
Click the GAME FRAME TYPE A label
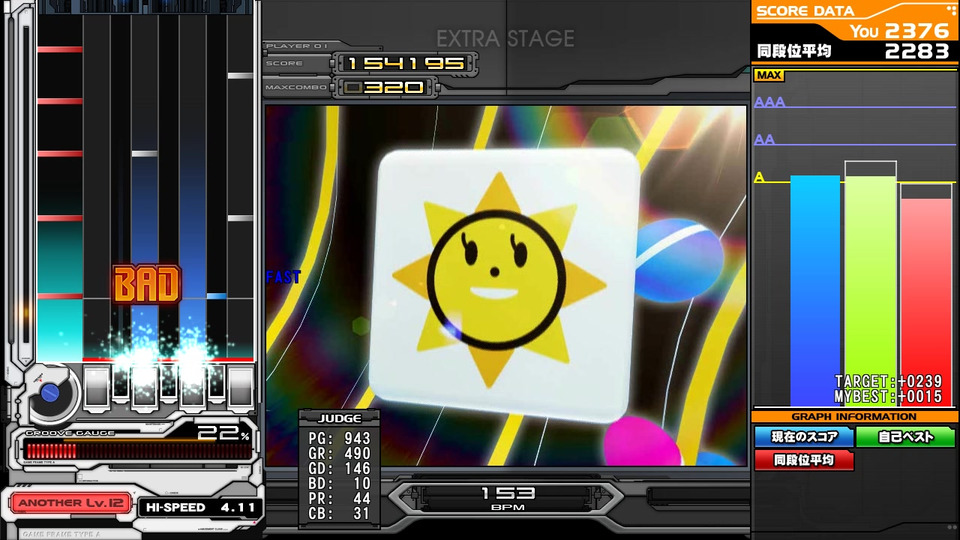(x=61, y=534)
